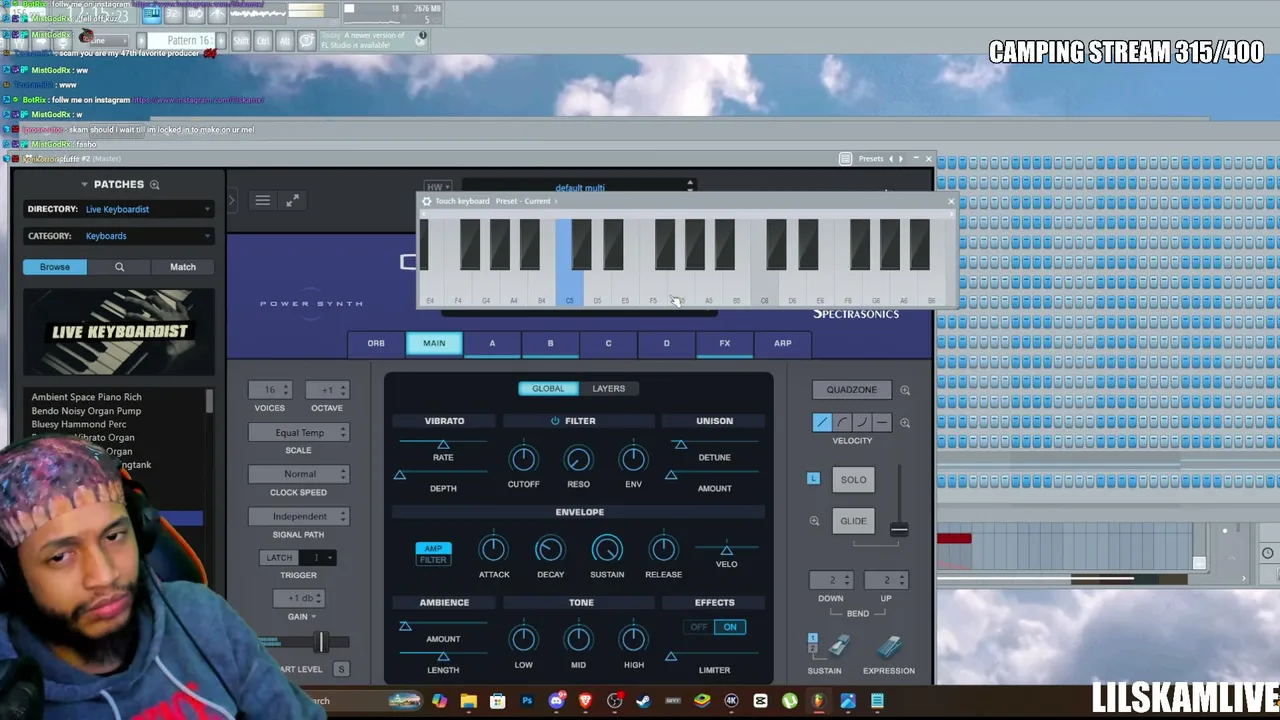Open the QUADZONE button
The image size is (1280, 720).
(x=852, y=390)
